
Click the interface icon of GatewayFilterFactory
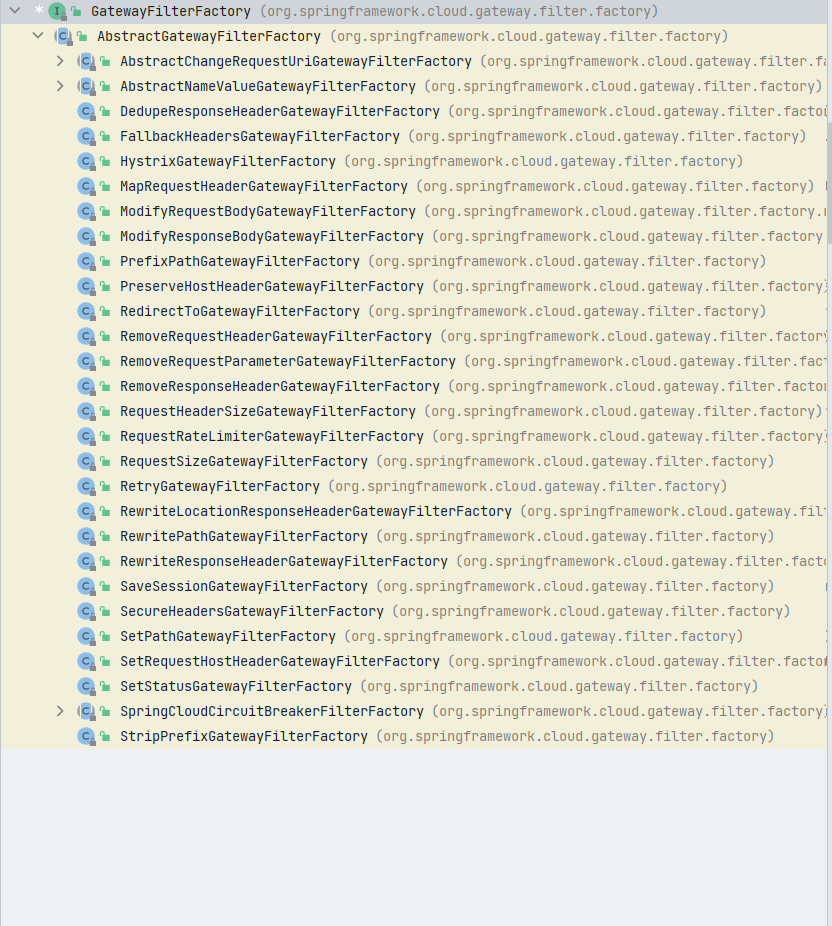[57, 11]
